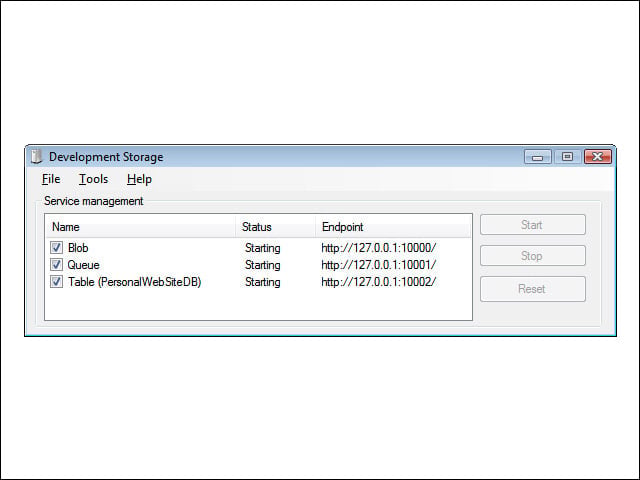Click the Stop button
Image resolution: width=640 pixels, height=480 pixels.
coord(533,256)
